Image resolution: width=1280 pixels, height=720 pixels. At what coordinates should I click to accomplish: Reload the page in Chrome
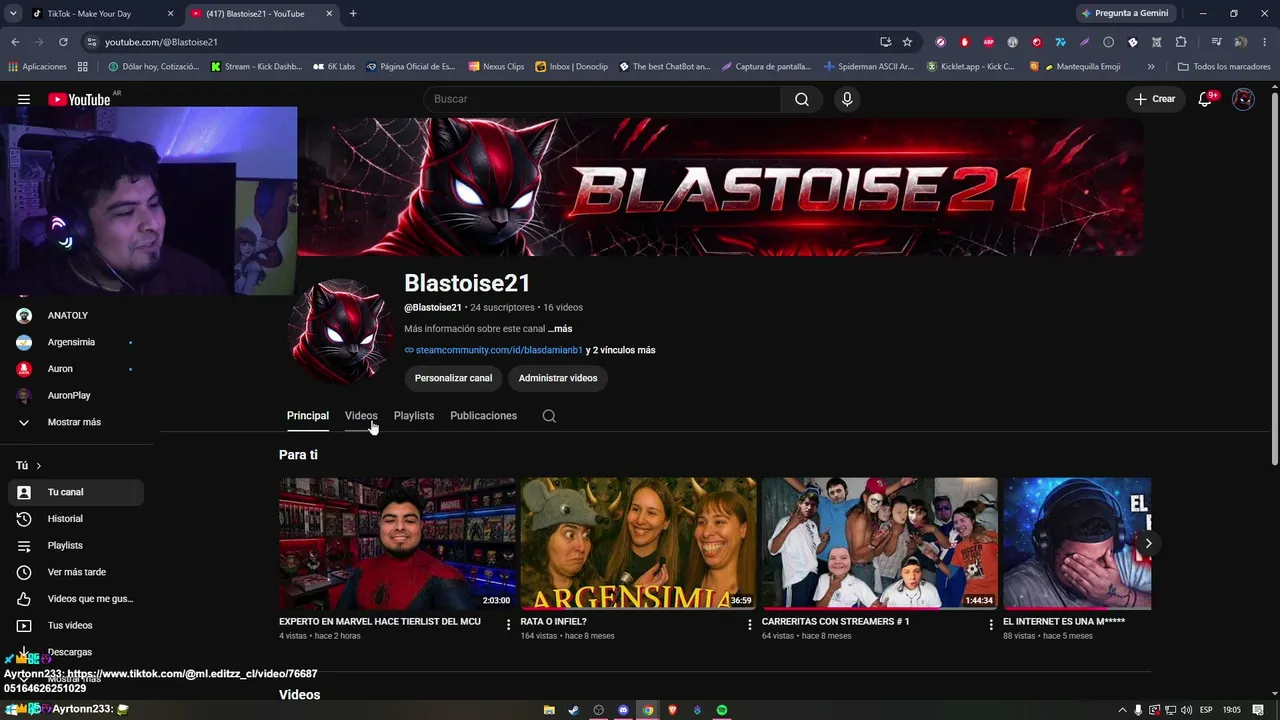point(63,42)
